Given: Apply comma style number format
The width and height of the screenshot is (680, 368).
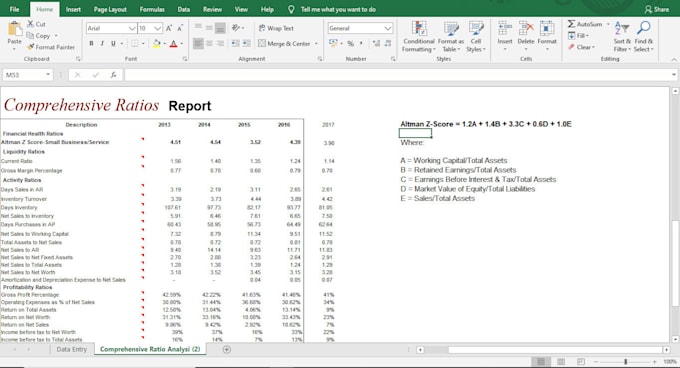Looking at the screenshot, I should (x=361, y=43).
